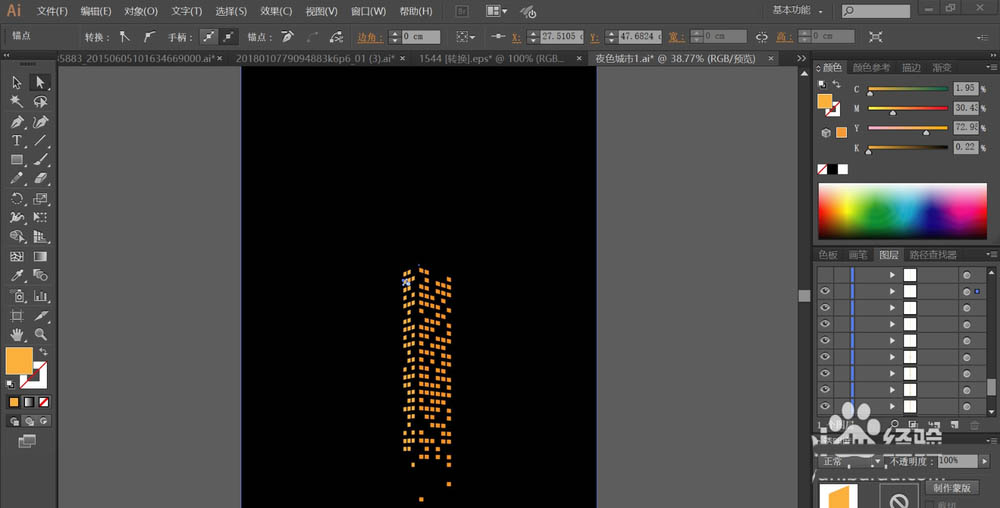Toggle eye icon of bottom visible layer row

coord(825,406)
